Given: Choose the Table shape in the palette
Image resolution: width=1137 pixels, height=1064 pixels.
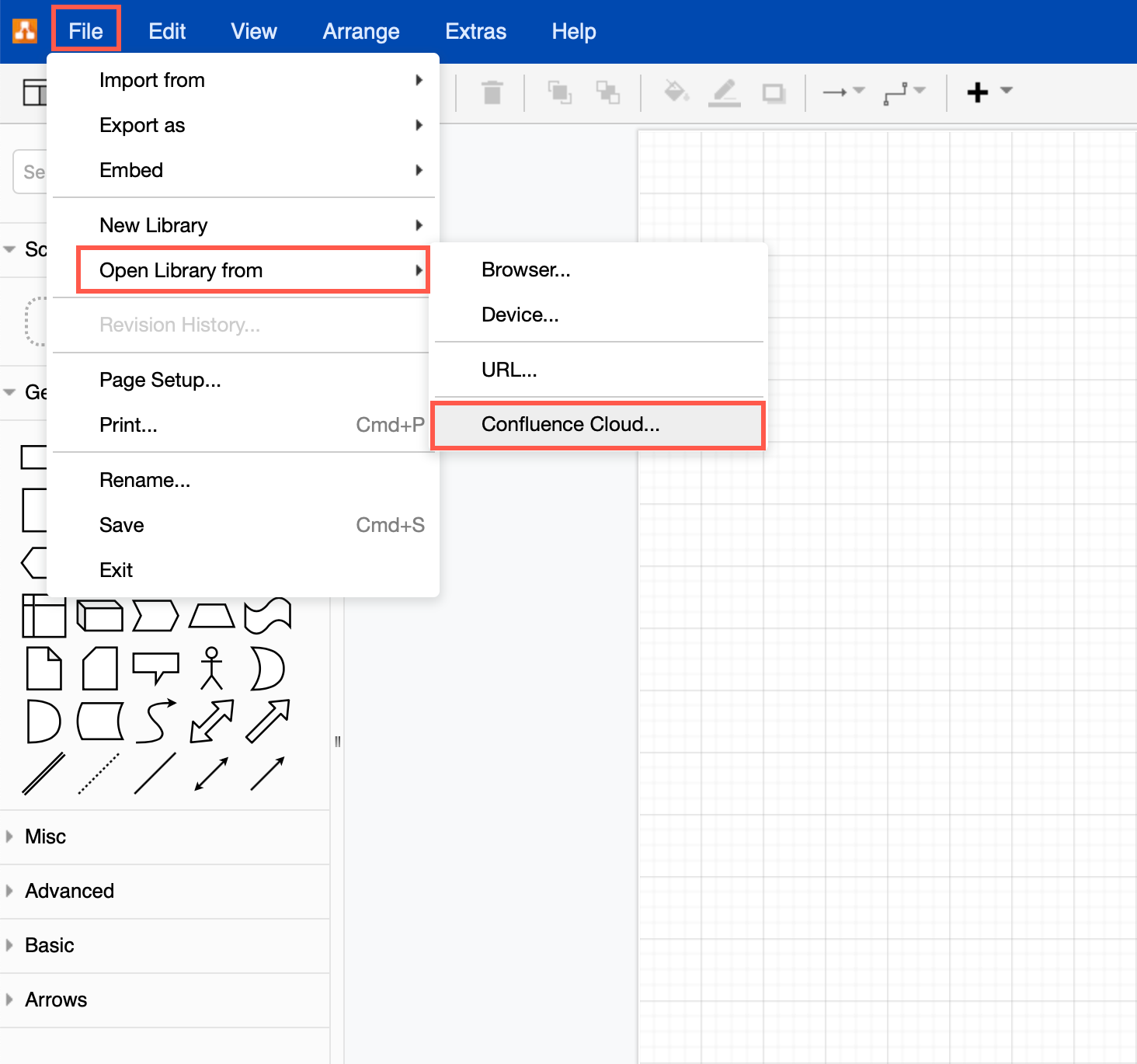Looking at the screenshot, I should 43,616.
